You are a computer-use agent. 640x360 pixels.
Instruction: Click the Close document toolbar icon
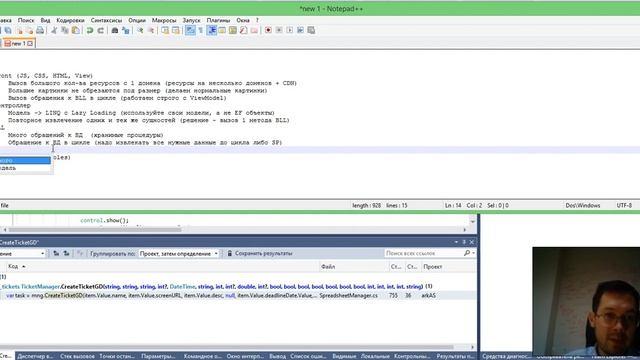click(19, 30)
